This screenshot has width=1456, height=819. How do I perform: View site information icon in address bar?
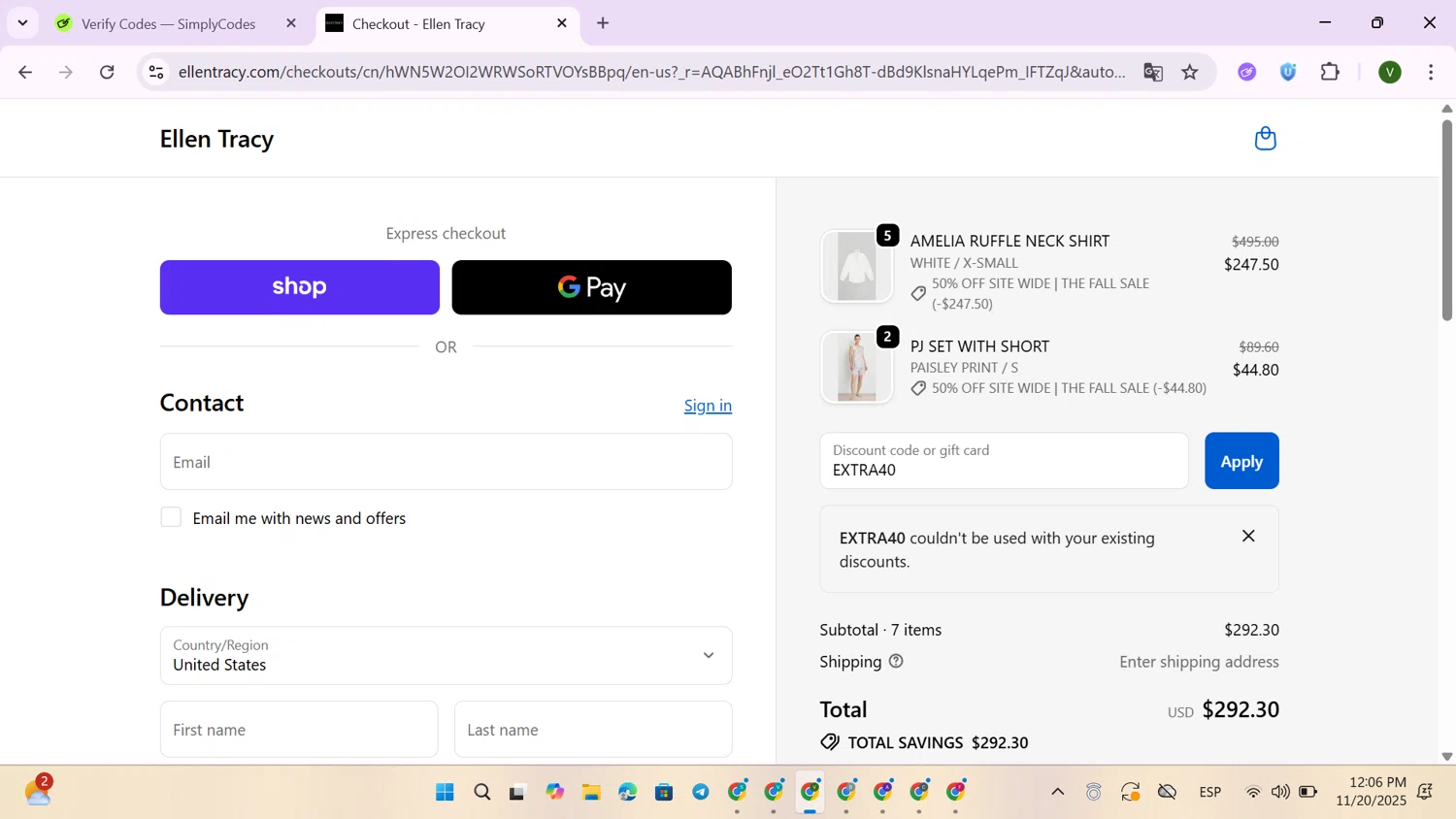coord(156,72)
